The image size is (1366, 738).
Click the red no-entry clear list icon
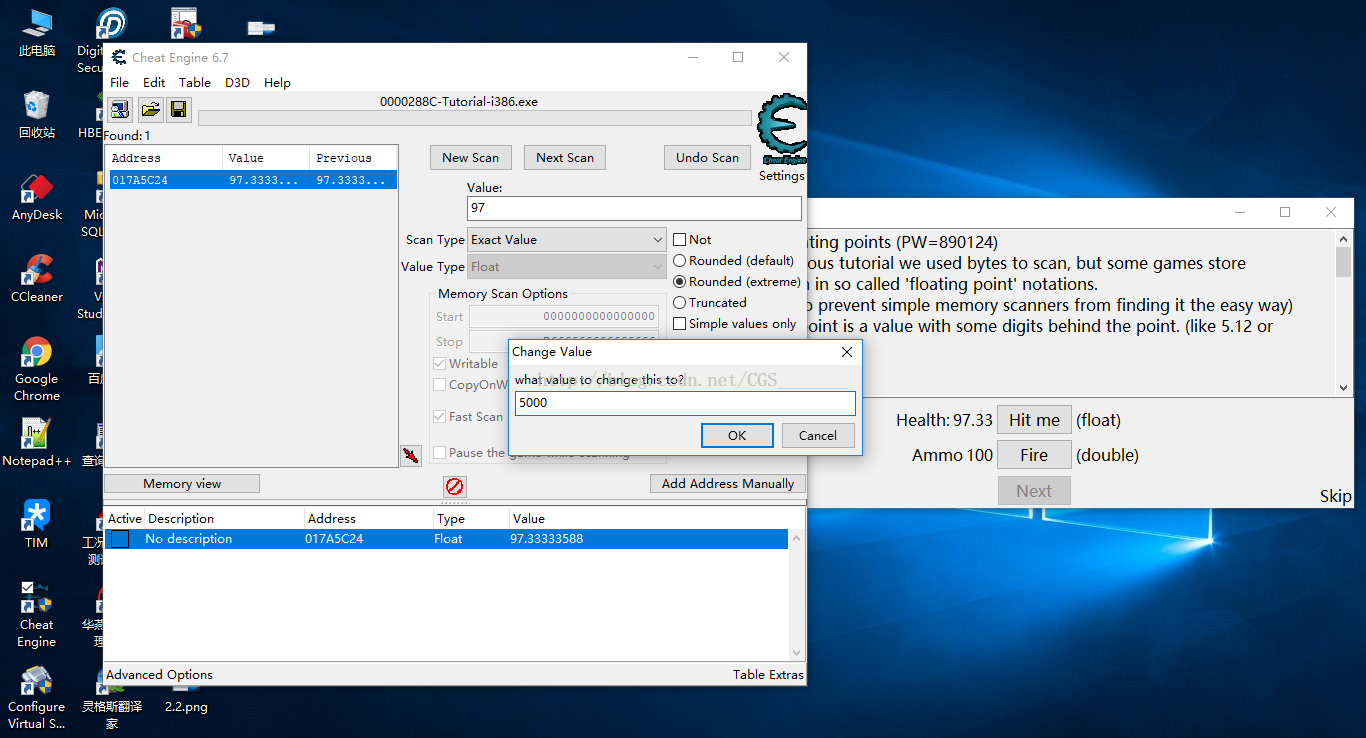click(x=455, y=487)
